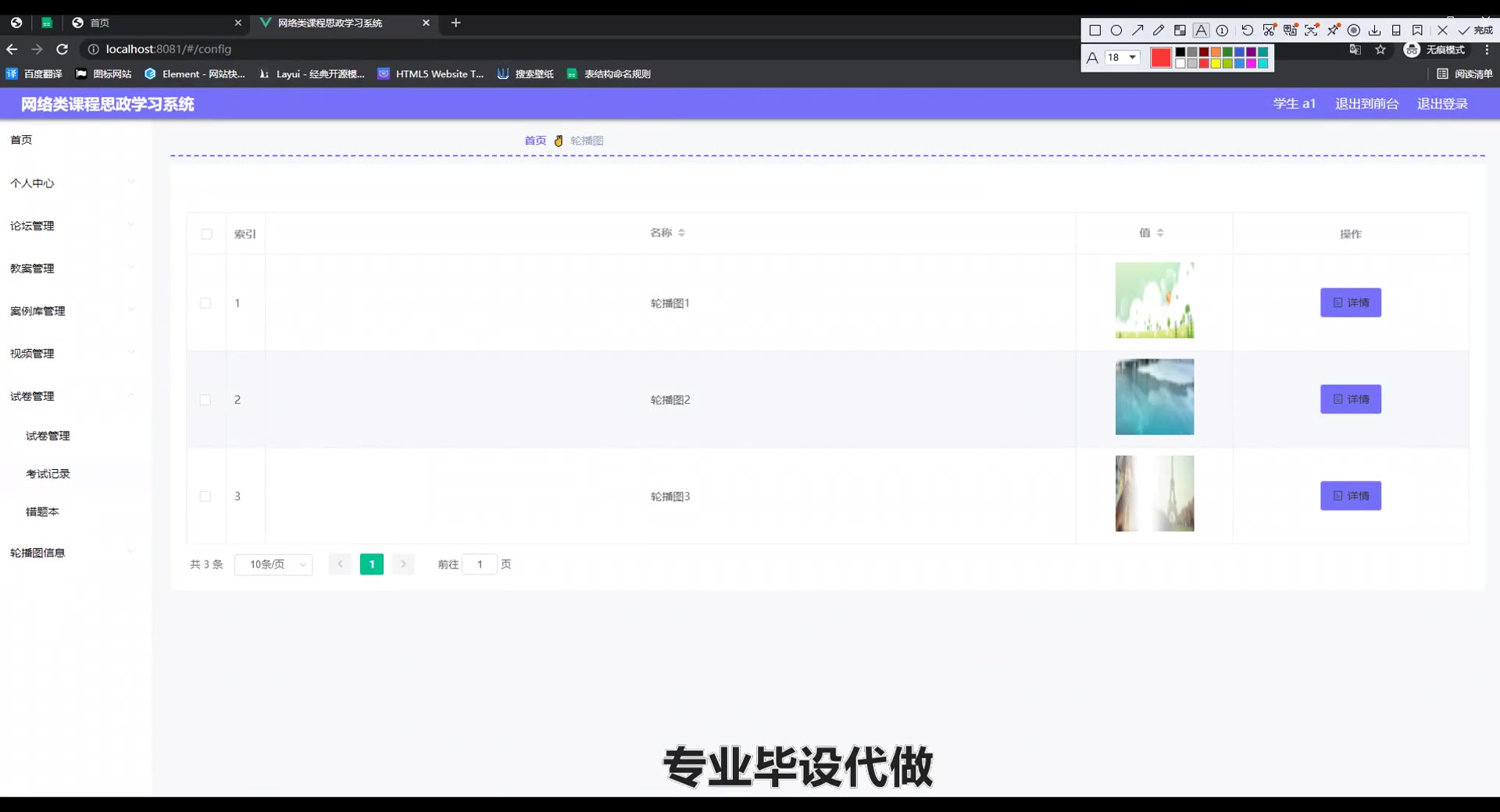The image size is (1500, 812).
Task: Pick the yellow color swatch
Action: click(1216, 63)
